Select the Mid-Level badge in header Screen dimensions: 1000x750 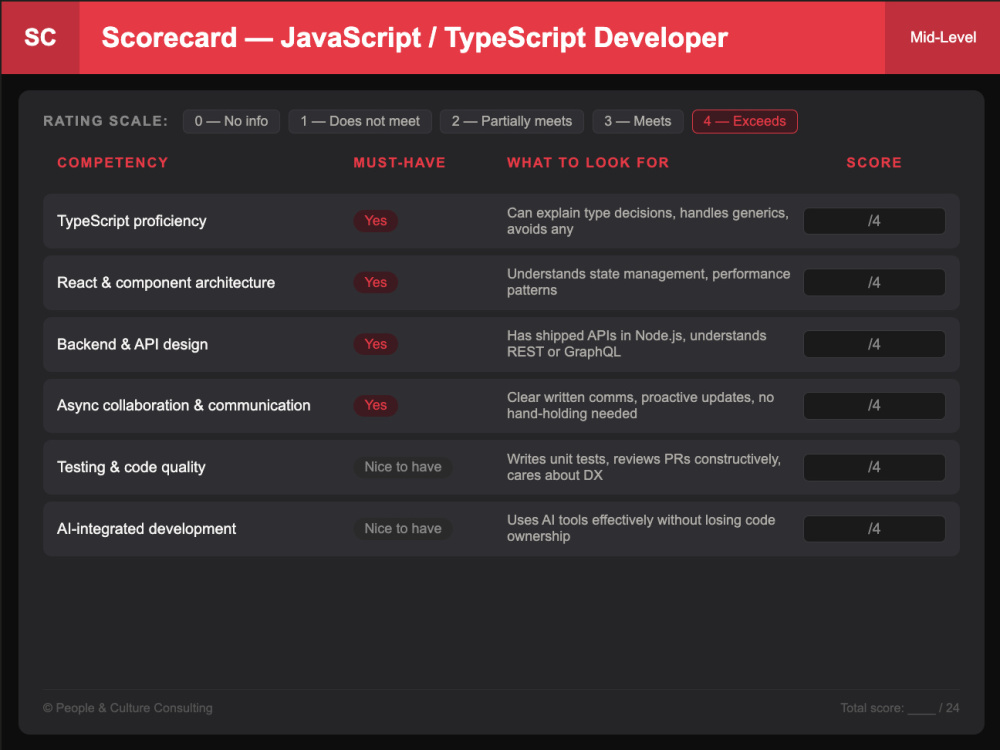tap(942, 38)
